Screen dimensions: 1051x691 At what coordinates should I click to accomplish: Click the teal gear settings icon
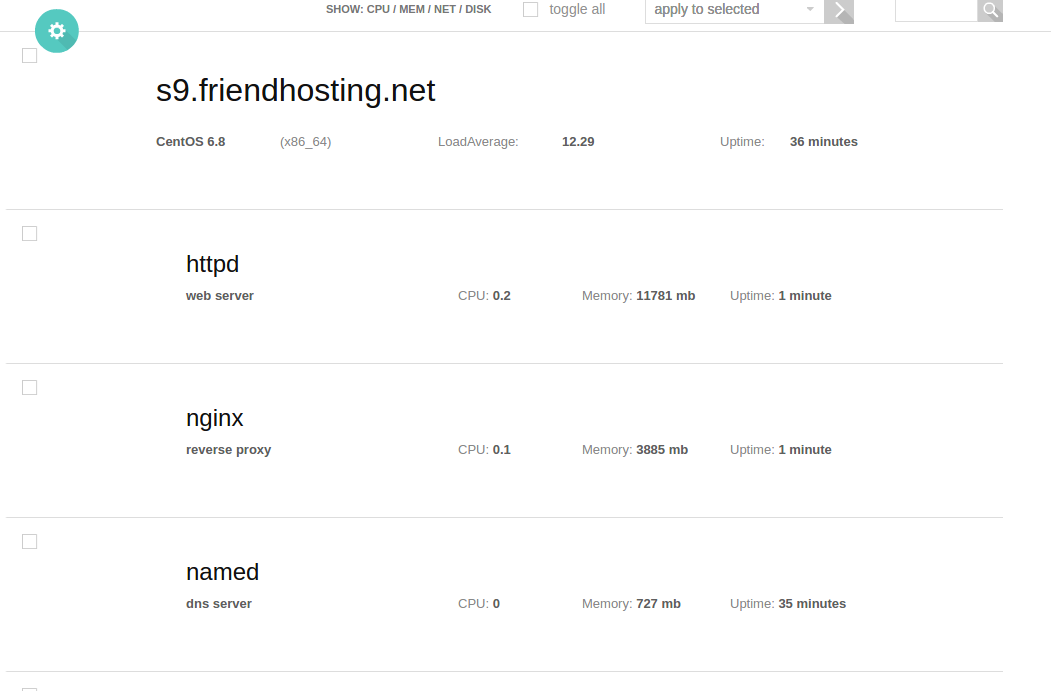(57, 31)
